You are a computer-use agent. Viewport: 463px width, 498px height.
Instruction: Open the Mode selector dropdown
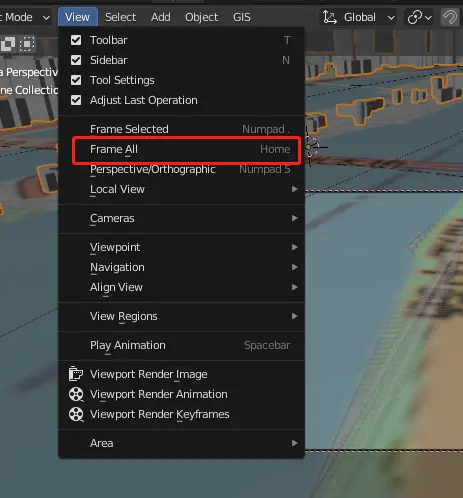pyautogui.click(x=25, y=17)
